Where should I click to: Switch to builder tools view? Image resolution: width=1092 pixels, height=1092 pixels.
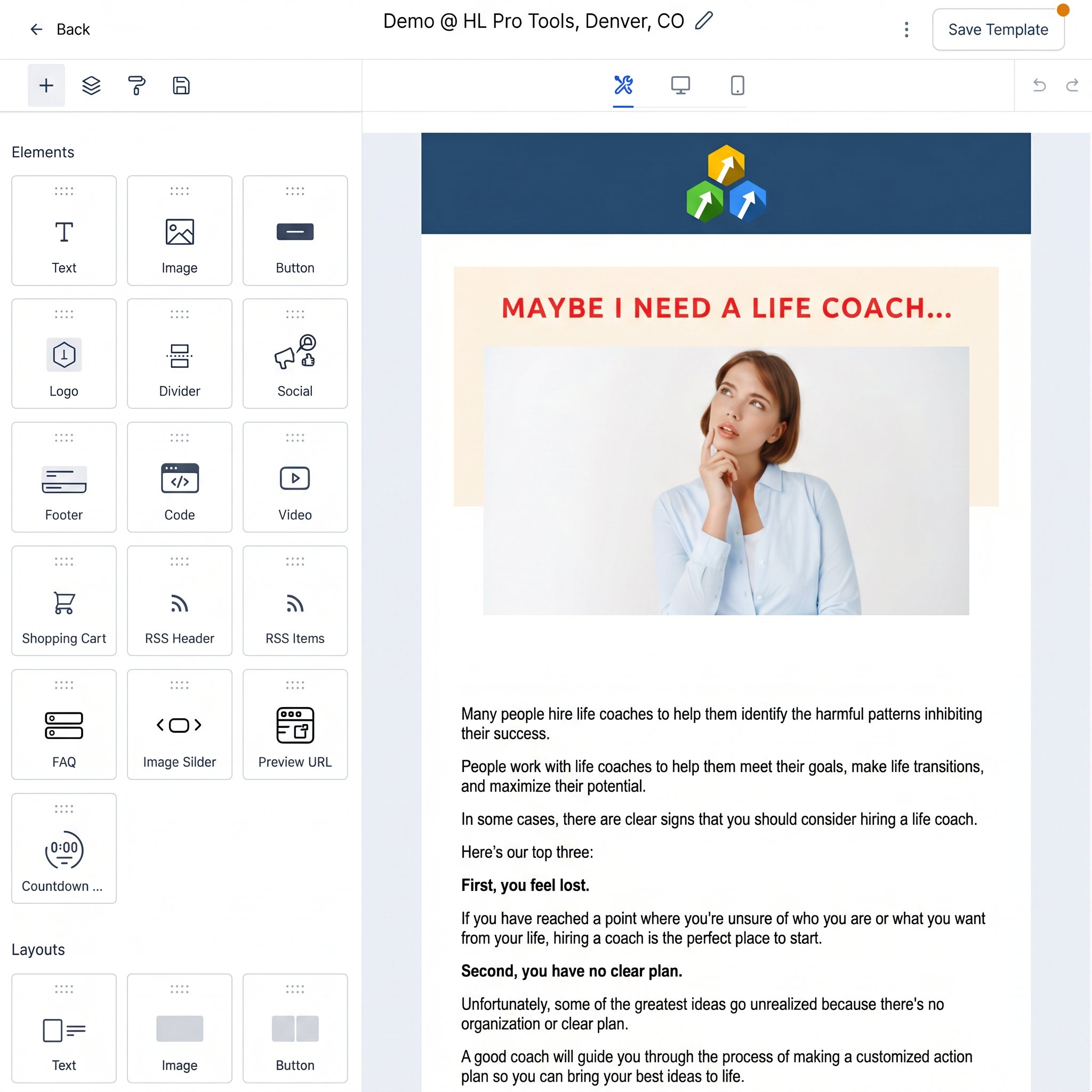[623, 85]
